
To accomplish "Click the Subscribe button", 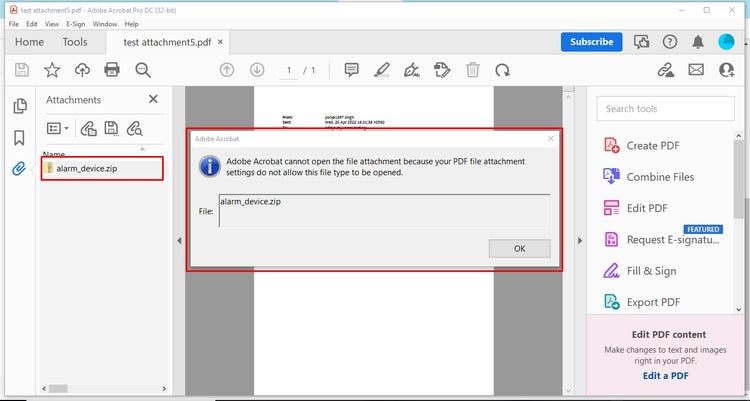I will click(x=591, y=42).
